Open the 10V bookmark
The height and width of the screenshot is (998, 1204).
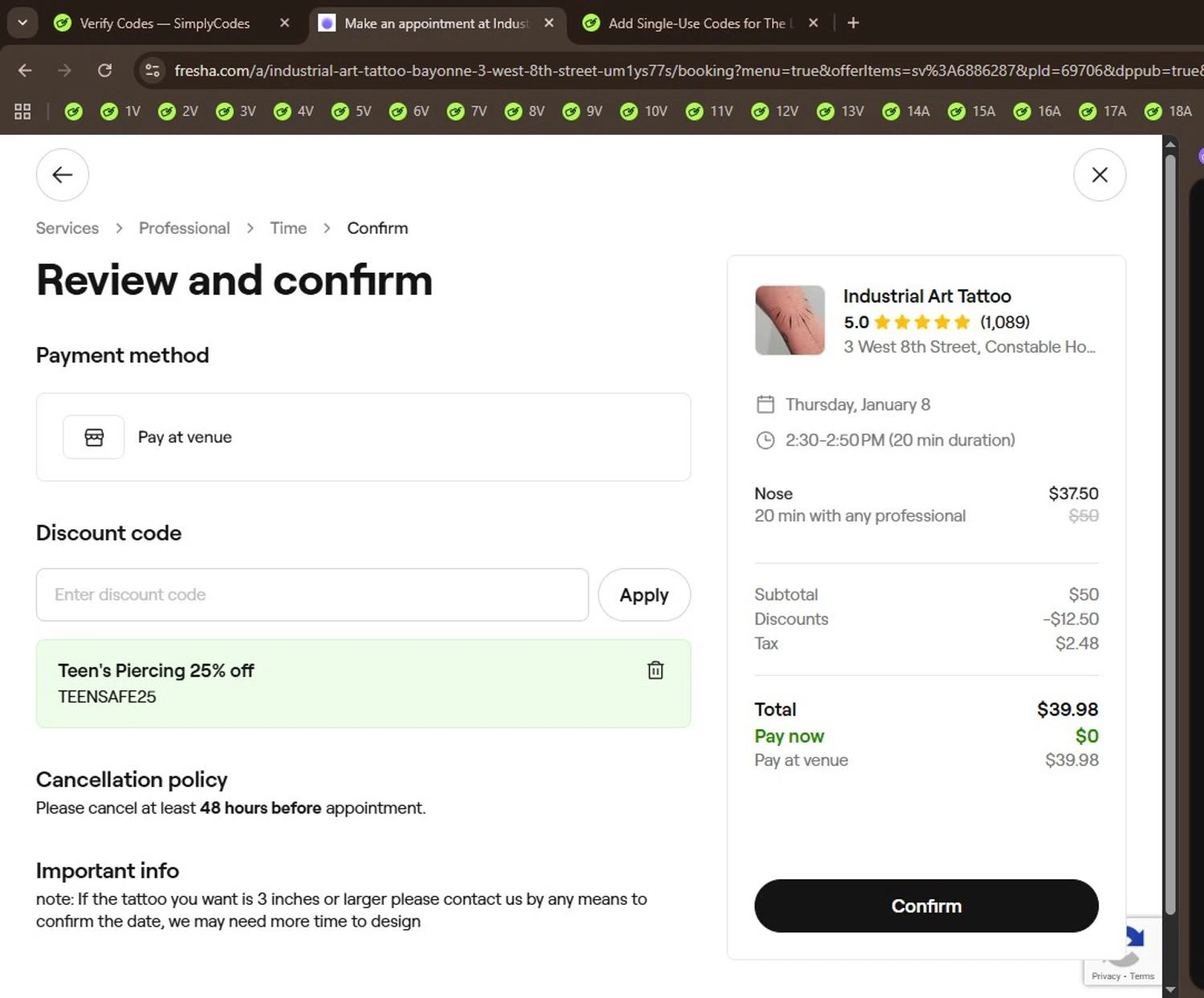(x=644, y=112)
